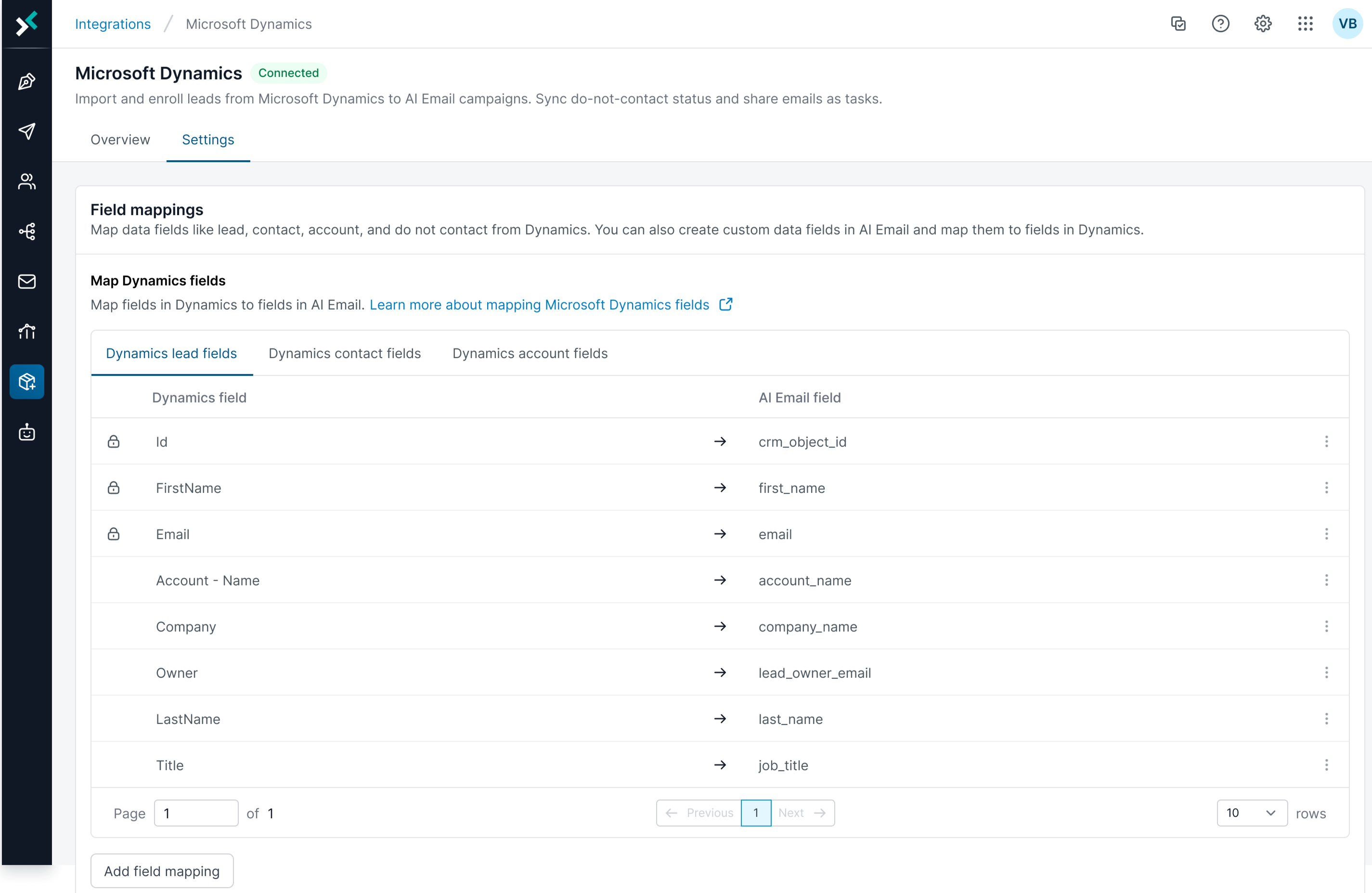The width and height of the screenshot is (1372, 893).
Task: Open the paper plane campaigns icon
Action: [x=26, y=131]
